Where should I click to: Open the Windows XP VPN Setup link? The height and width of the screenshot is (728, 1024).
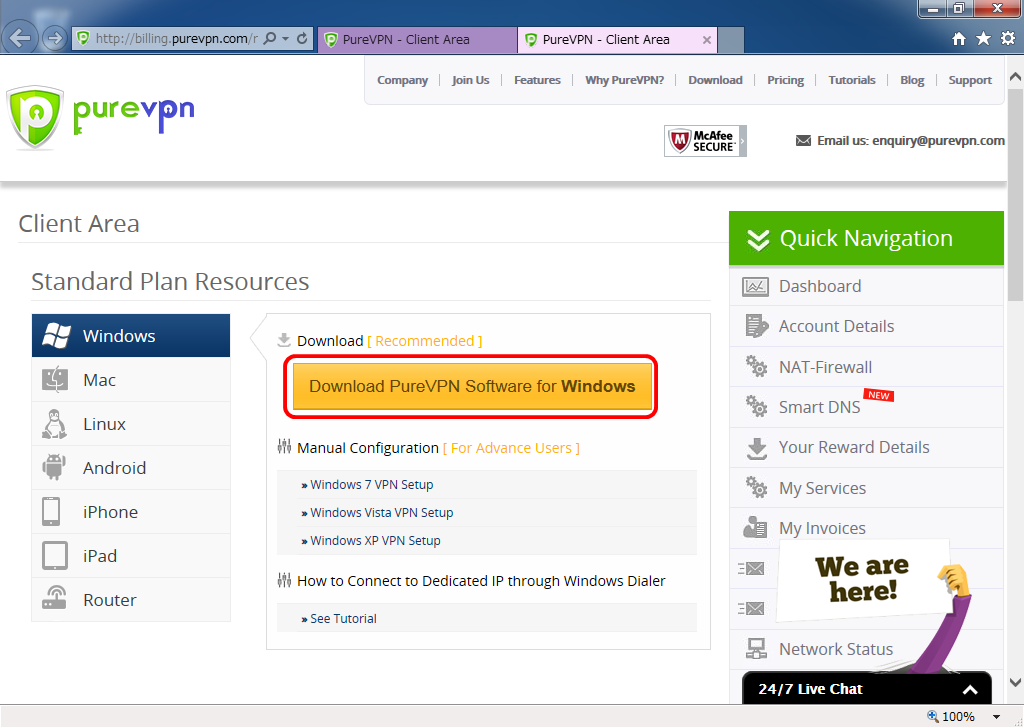[376, 541]
